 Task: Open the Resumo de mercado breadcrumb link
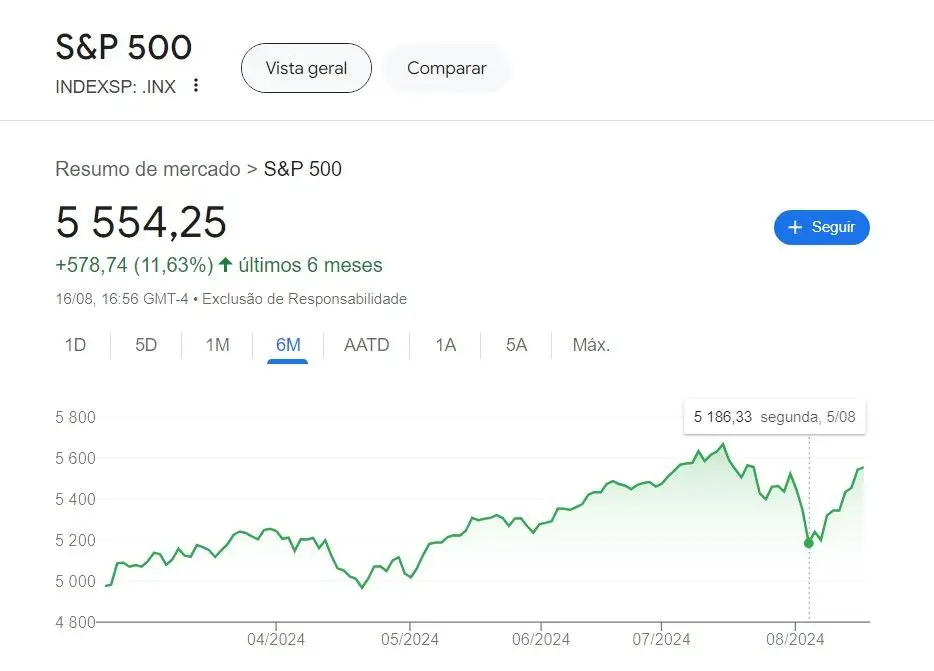(147, 169)
